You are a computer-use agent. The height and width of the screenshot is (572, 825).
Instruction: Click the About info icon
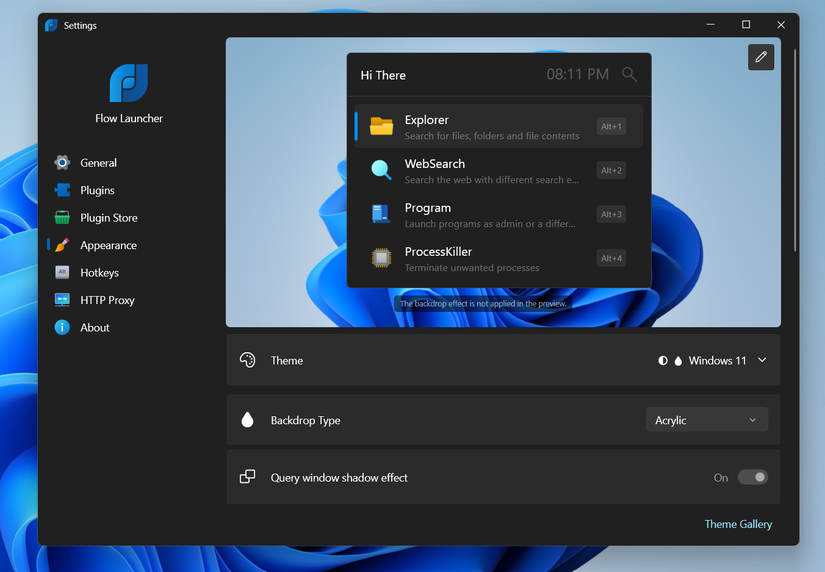[62, 327]
